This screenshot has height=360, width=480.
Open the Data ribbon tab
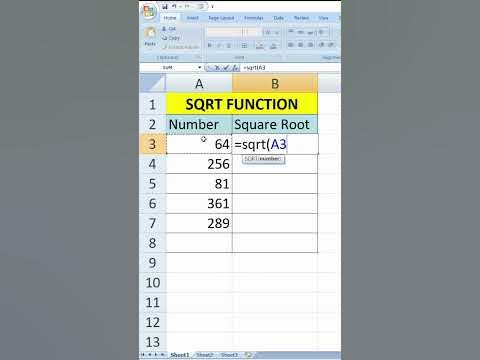pyautogui.click(x=278, y=18)
